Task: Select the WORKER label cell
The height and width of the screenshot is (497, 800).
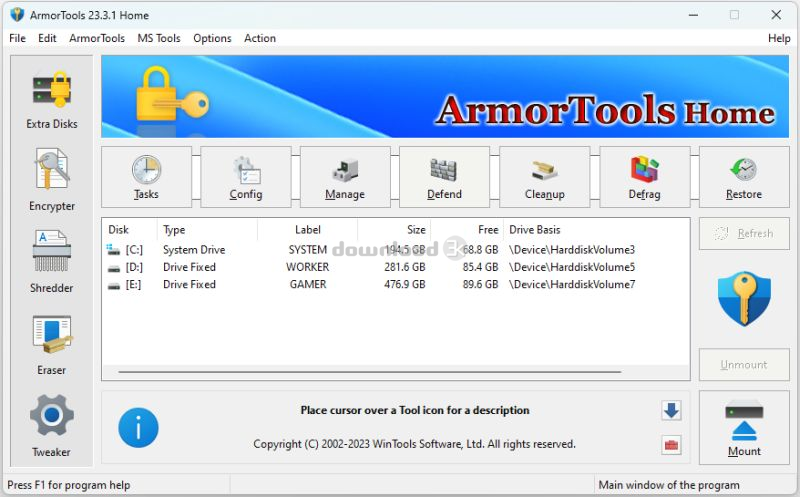Action: [x=308, y=267]
